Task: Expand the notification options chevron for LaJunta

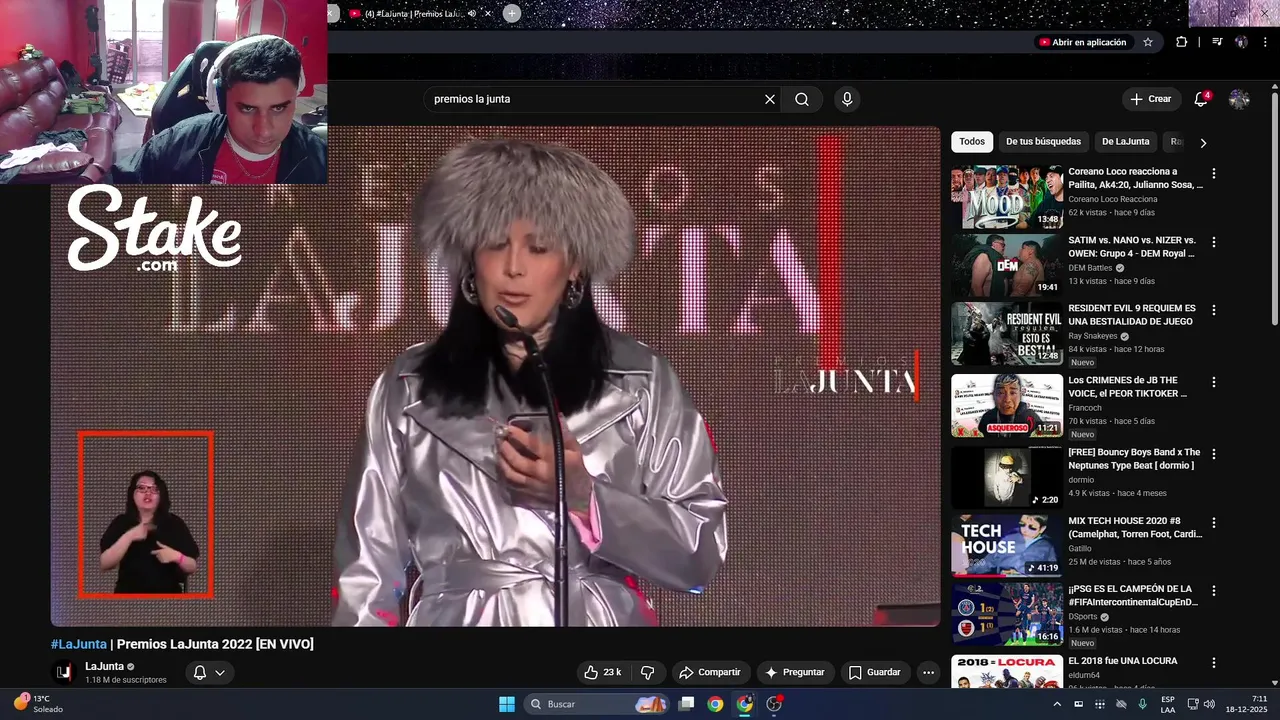Action: click(x=220, y=672)
